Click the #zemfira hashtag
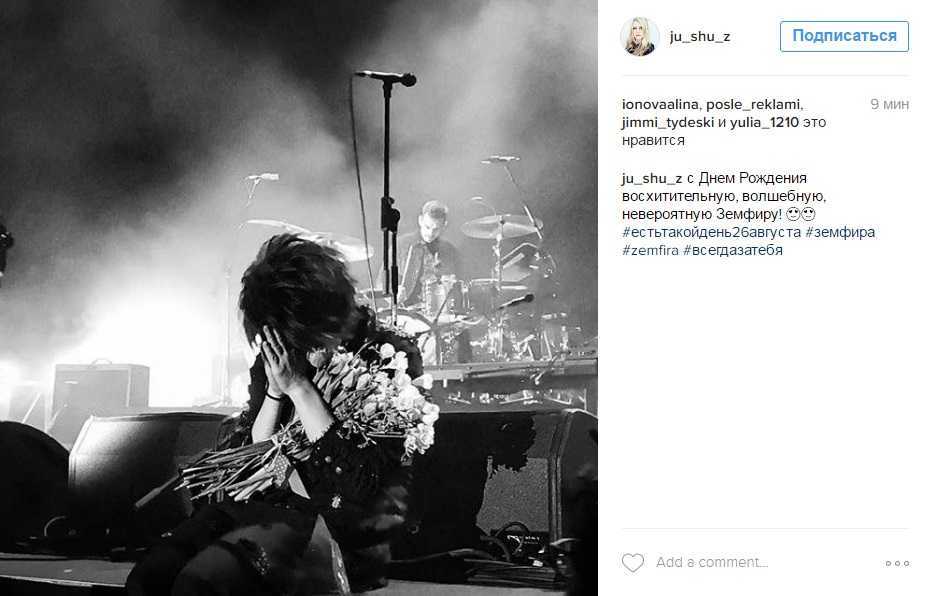 pos(650,250)
